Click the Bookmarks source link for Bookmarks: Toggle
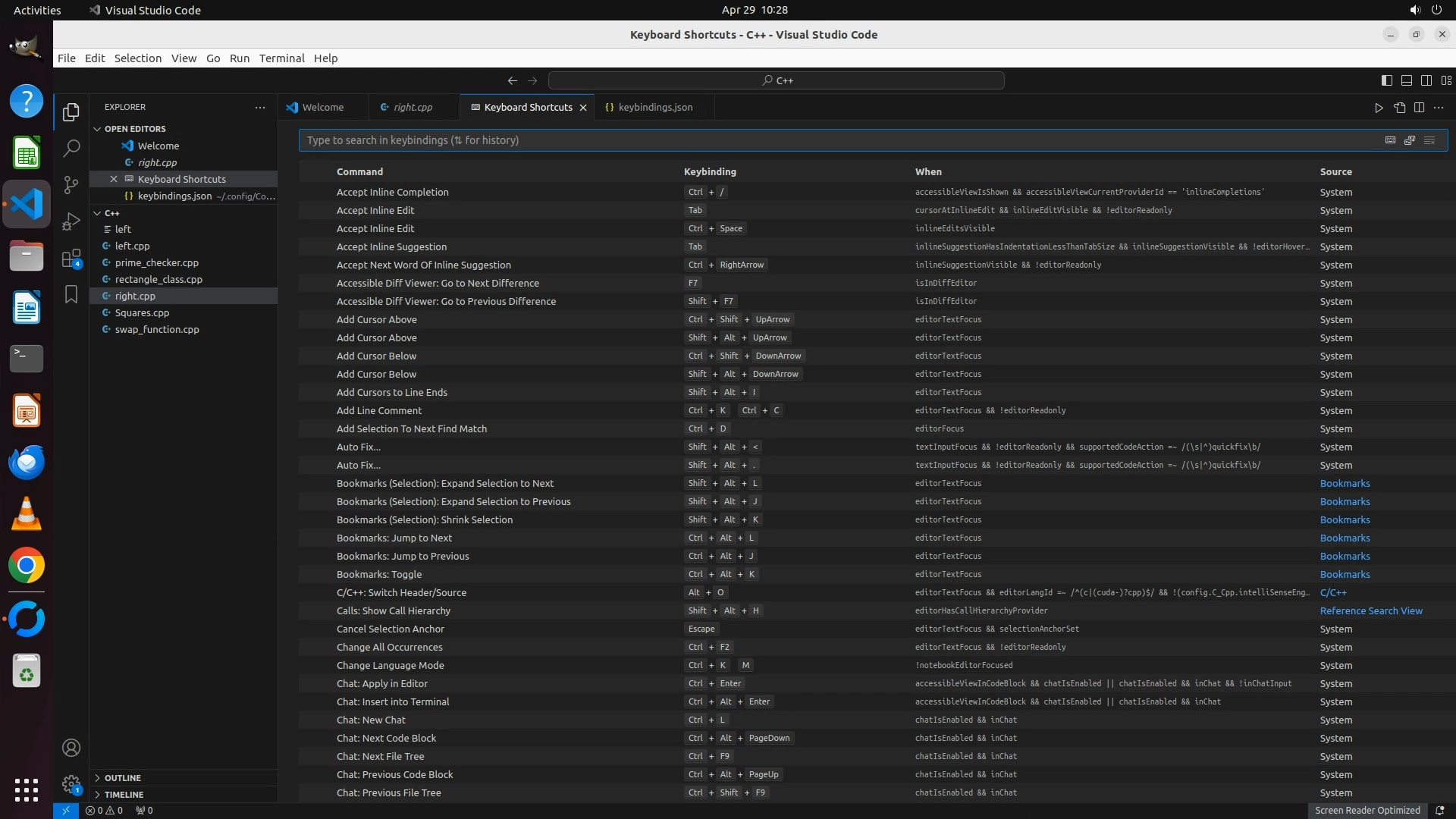This screenshot has width=1456, height=819. tap(1345, 575)
